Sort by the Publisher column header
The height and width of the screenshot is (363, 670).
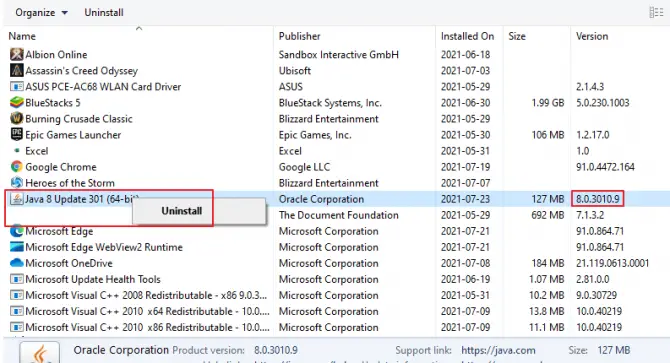(x=300, y=36)
